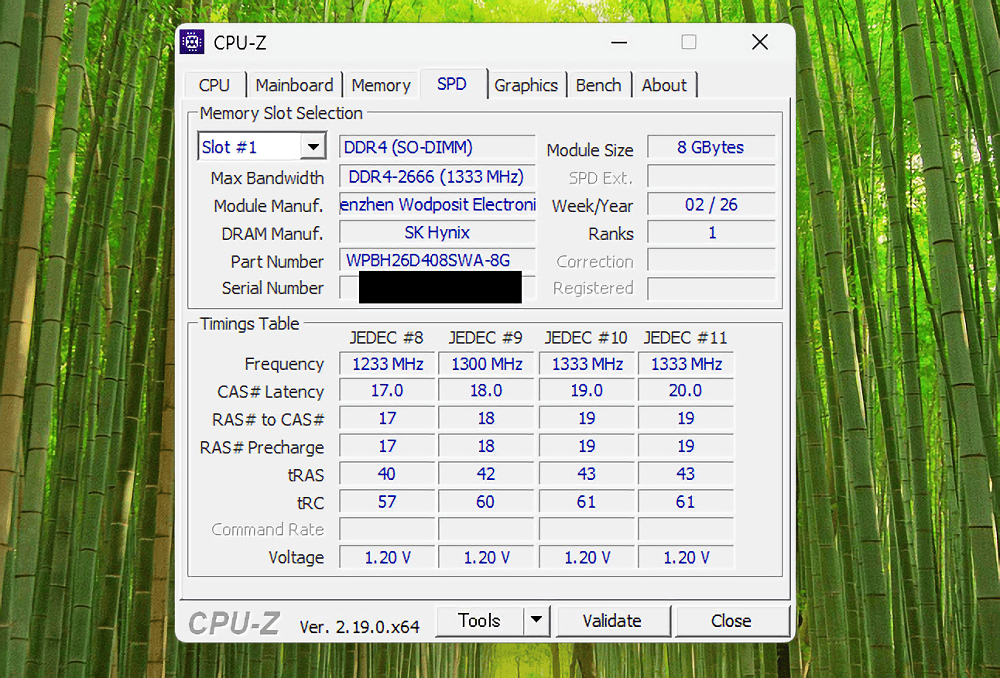The width and height of the screenshot is (1000, 678).
Task: Click the Week/Year 02 / 26 field
Action: 710,204
